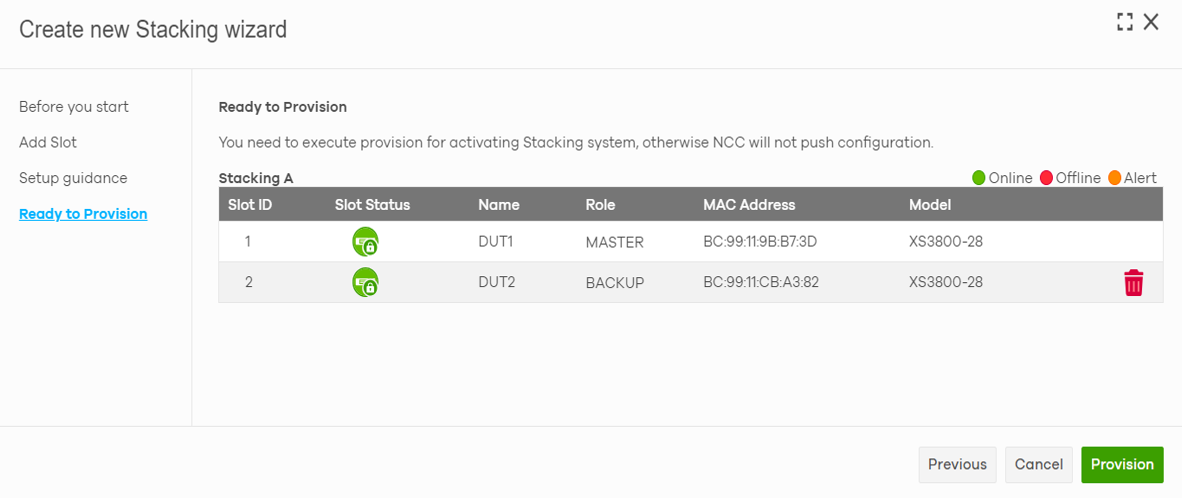Click the MAC address BC:99:11:CB:A3:82
Viewport: 1182px width, 498px height.
[761, 283]
